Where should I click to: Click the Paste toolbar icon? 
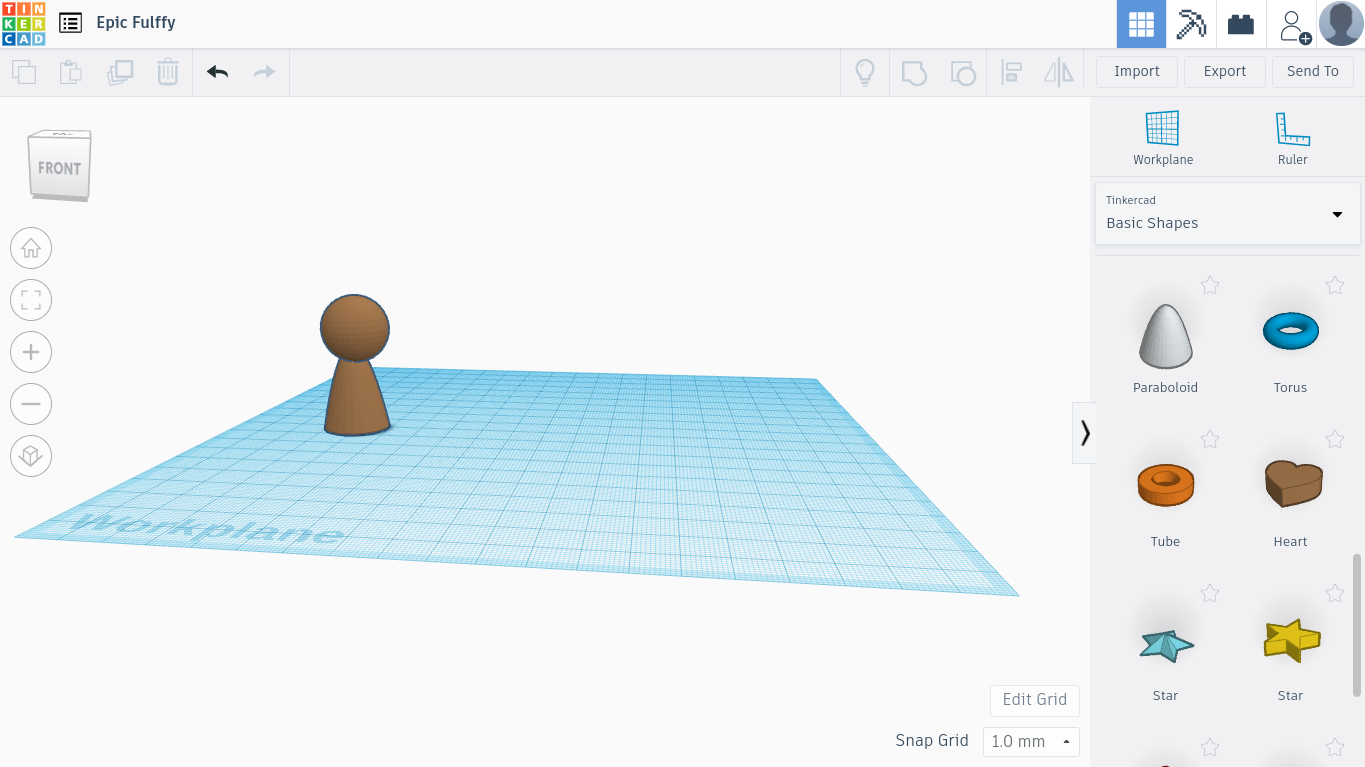[70, 72]
